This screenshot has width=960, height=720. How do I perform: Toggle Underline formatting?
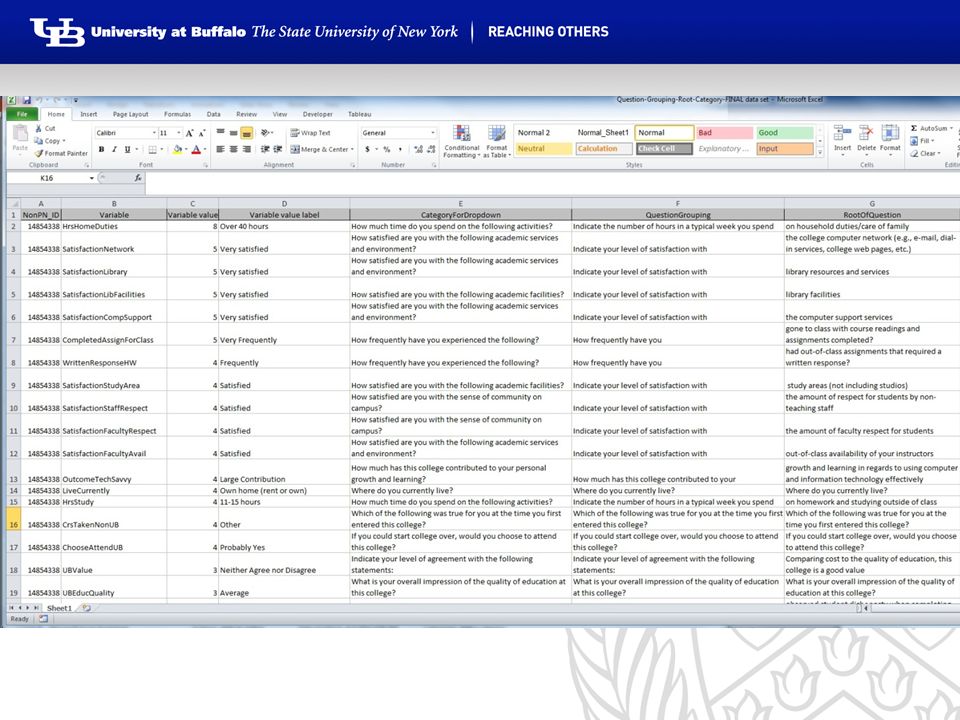[127, 149]
